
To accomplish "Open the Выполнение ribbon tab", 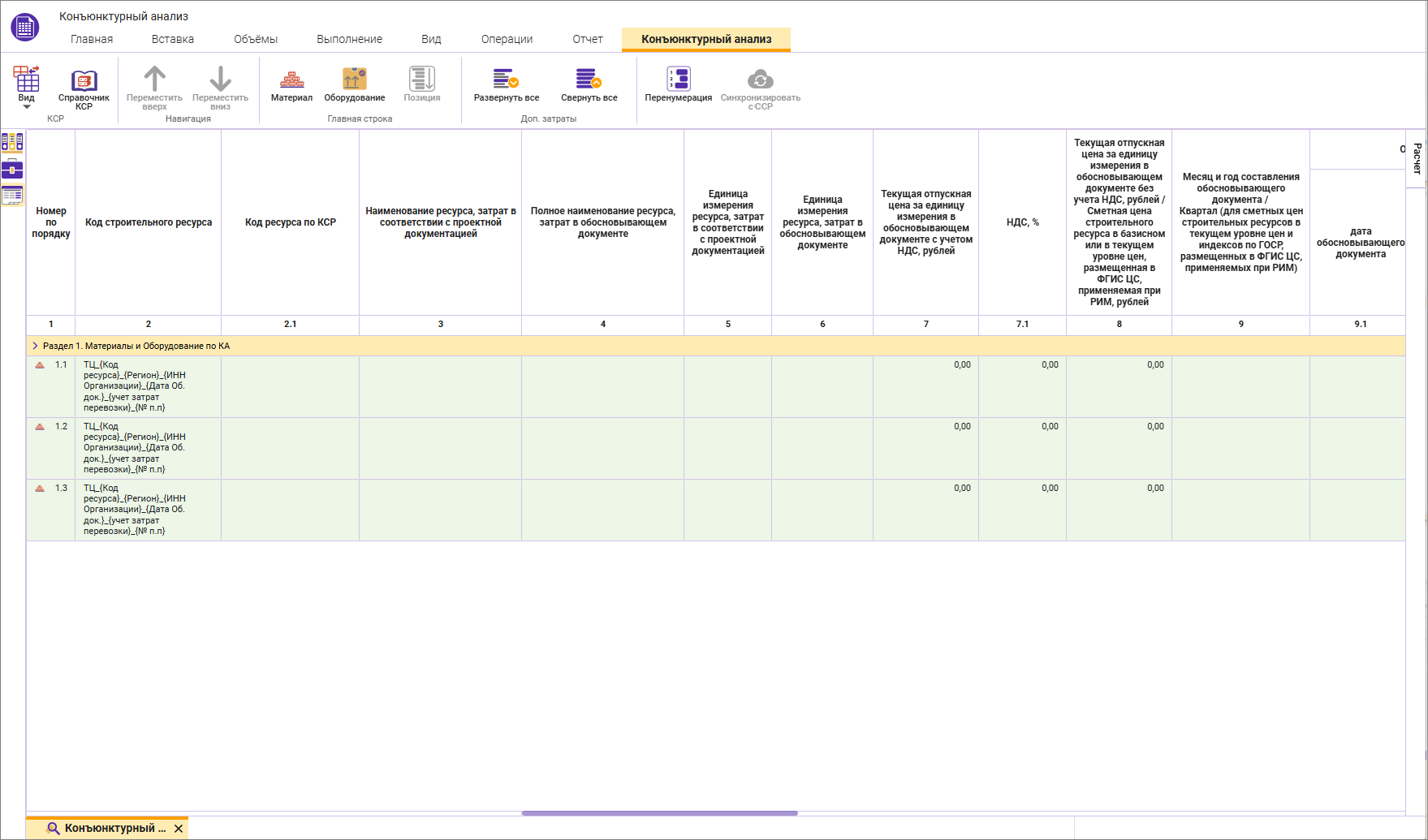I will click(x=349, y=39).
